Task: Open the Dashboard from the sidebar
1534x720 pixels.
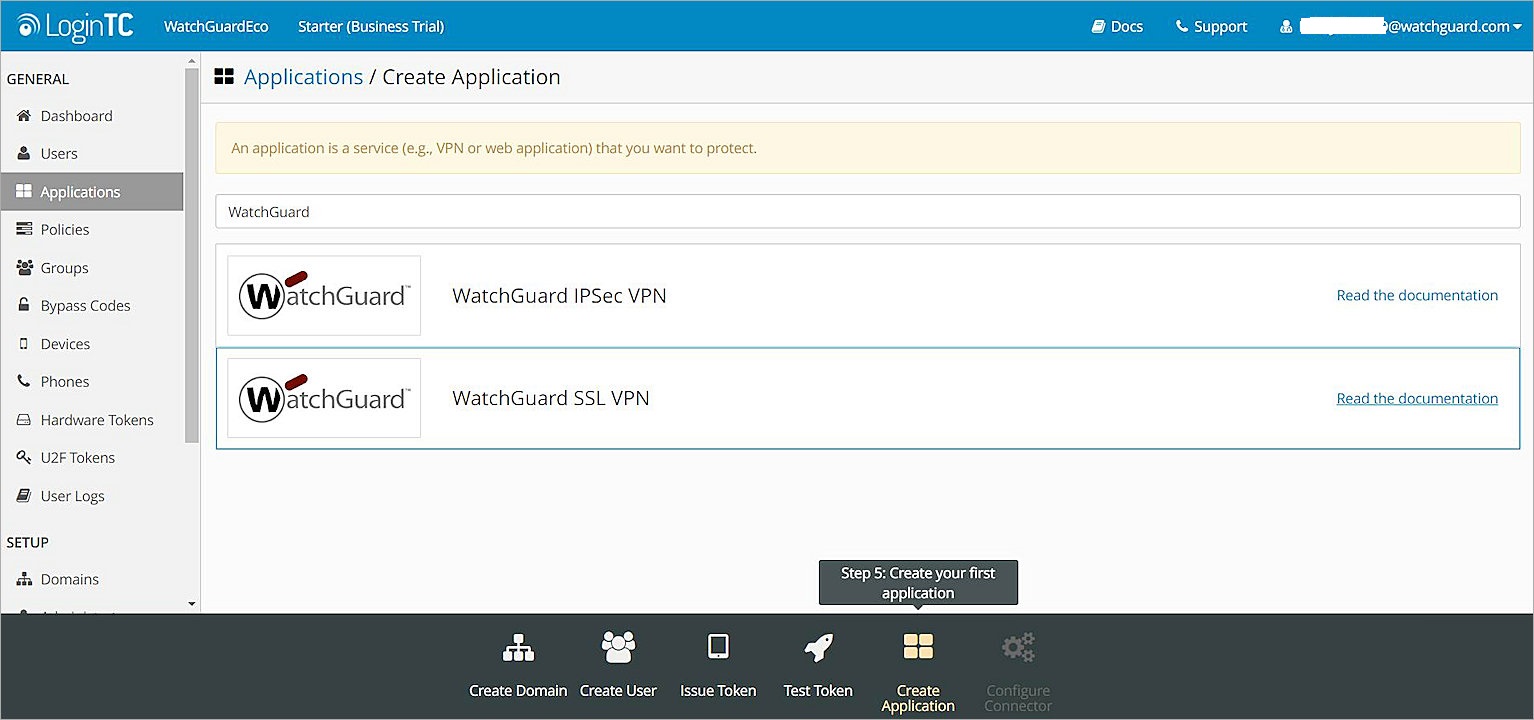Action: click(x=75, y=115)
